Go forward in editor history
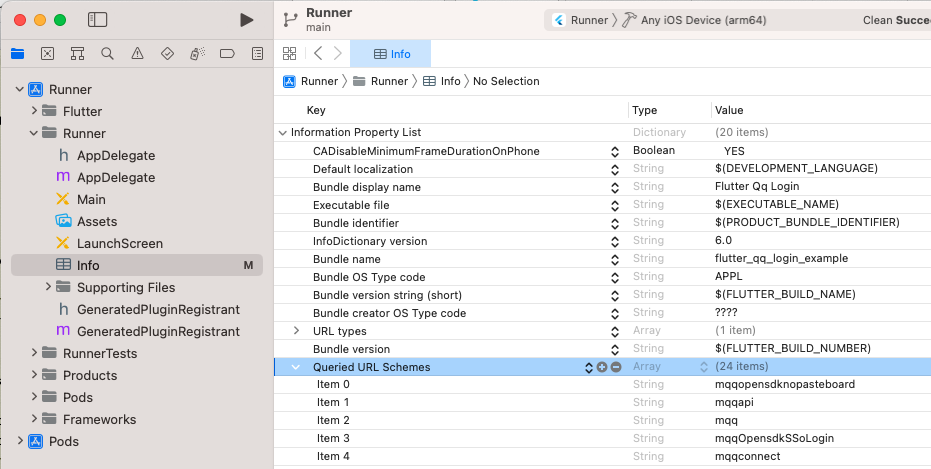This screenshot has height=469, width=931. coord(338,54)
